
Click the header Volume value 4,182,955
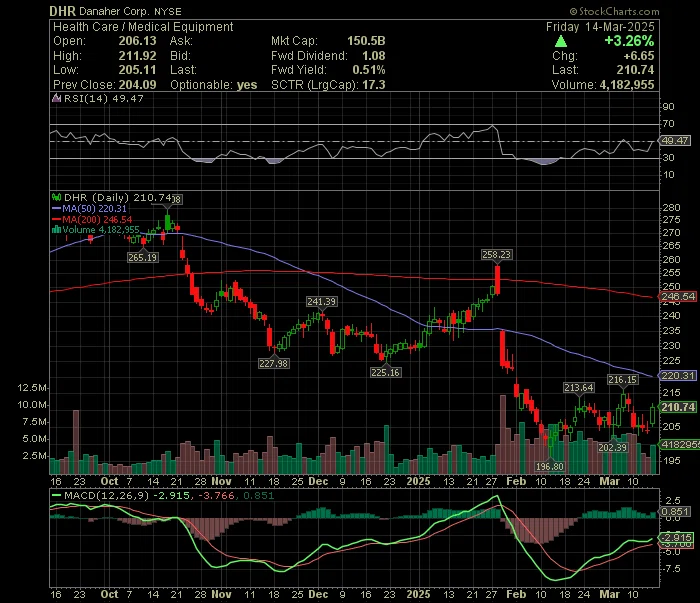(x=627, y=85)
